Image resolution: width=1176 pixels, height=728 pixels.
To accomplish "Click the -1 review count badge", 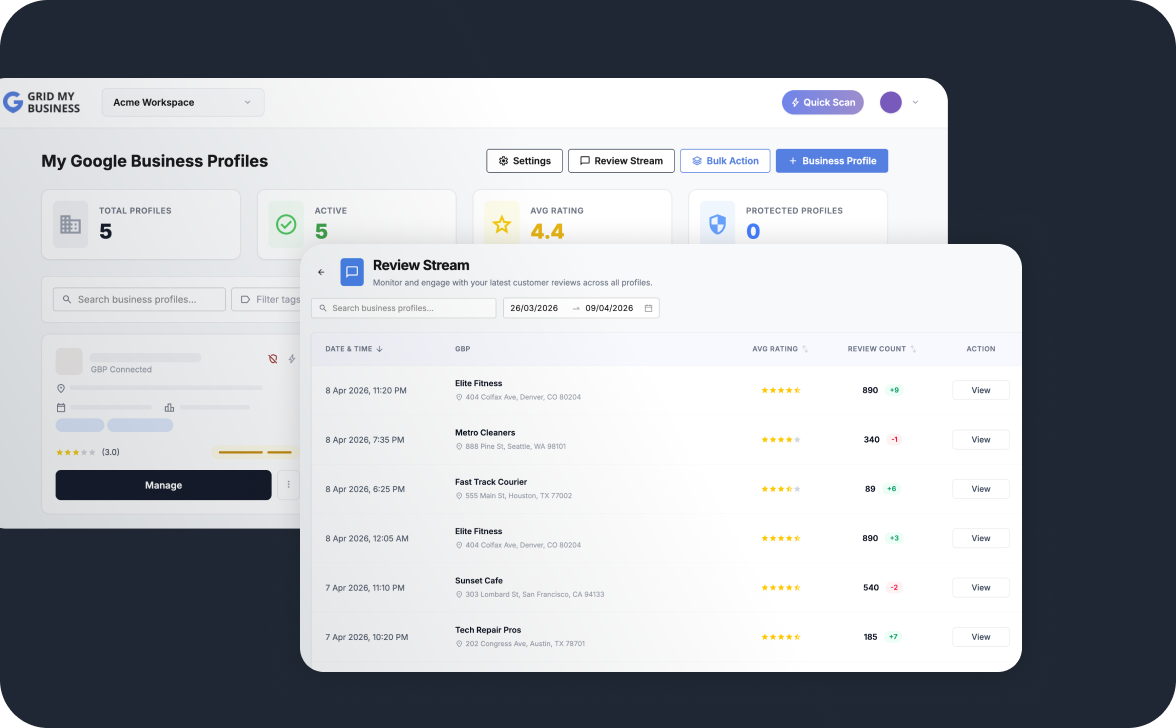I will (x=894, y=439).
